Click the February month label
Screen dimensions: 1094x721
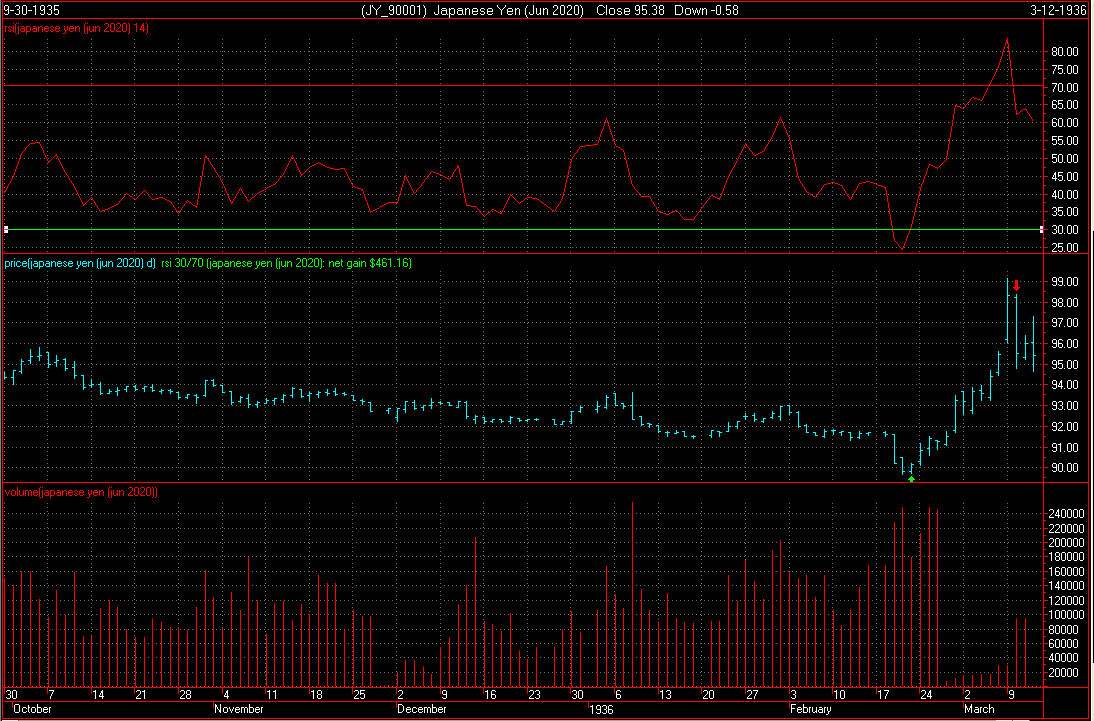coord(810,709)
